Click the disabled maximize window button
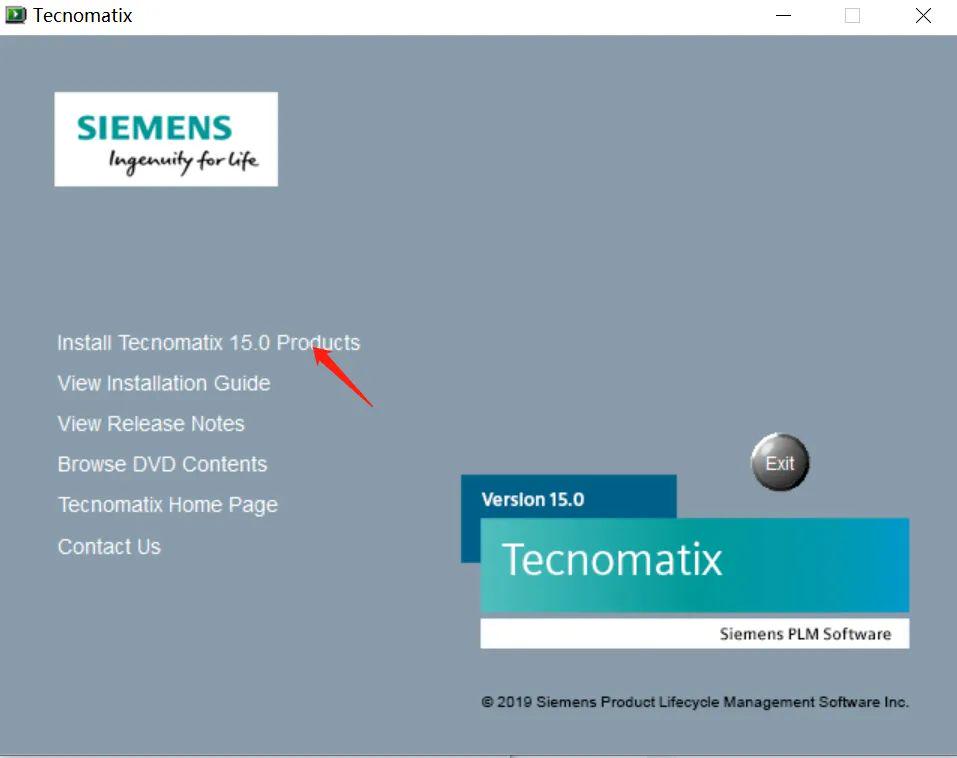The width and height of the screenshot is (957, 758). click(x=853, y=15)
